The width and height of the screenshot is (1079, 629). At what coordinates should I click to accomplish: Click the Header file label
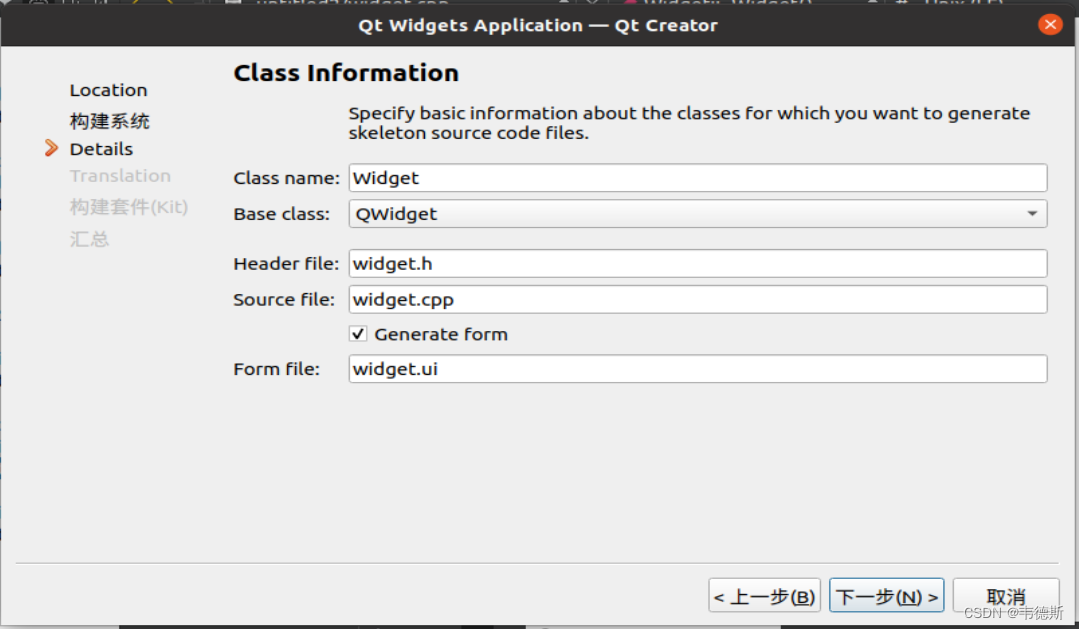pos(286,264)
